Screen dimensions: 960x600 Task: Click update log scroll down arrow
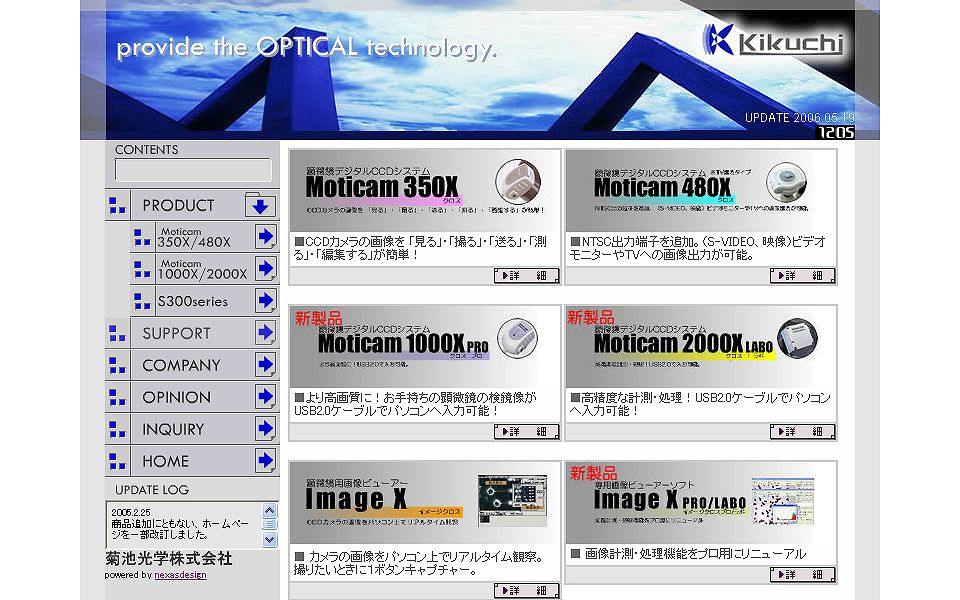tap(269, 539)
